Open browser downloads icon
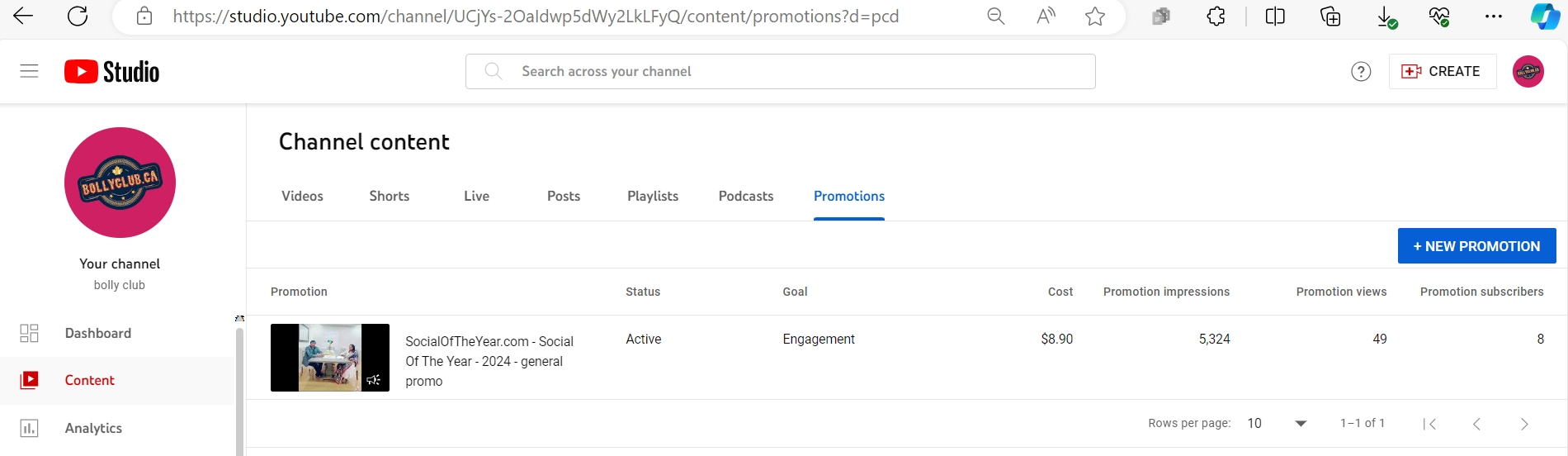Image resolution: width=1568 pixels, height=456 pixels. pyautogui.click(x=1386, y=17)
